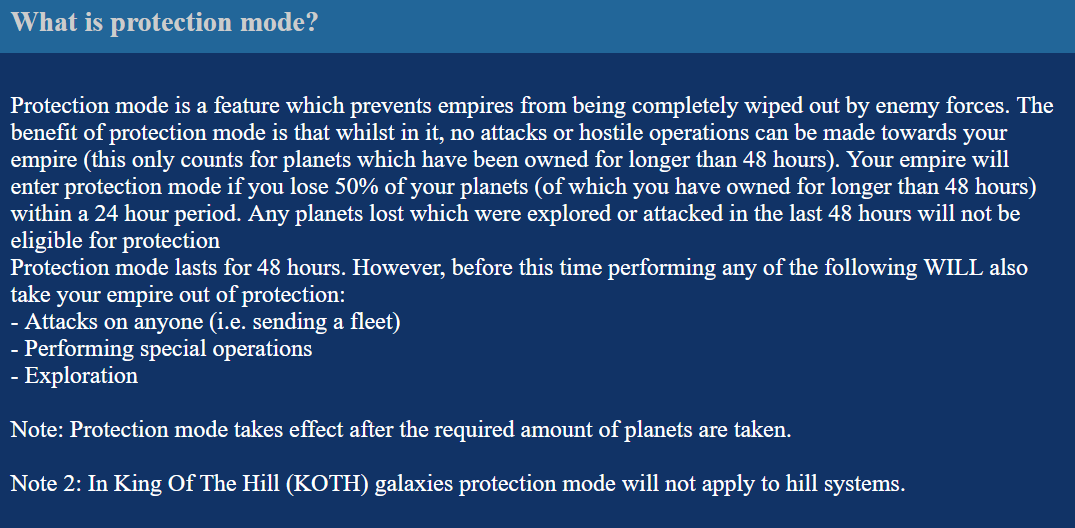Click the 'Note 2' KOTH galaxies line

click(x=458, y=484)
